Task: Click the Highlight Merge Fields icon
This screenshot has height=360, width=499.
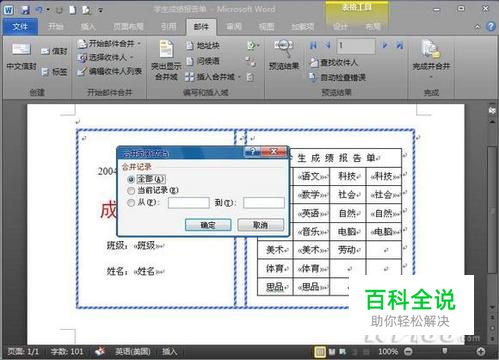Action: [166, 49]
